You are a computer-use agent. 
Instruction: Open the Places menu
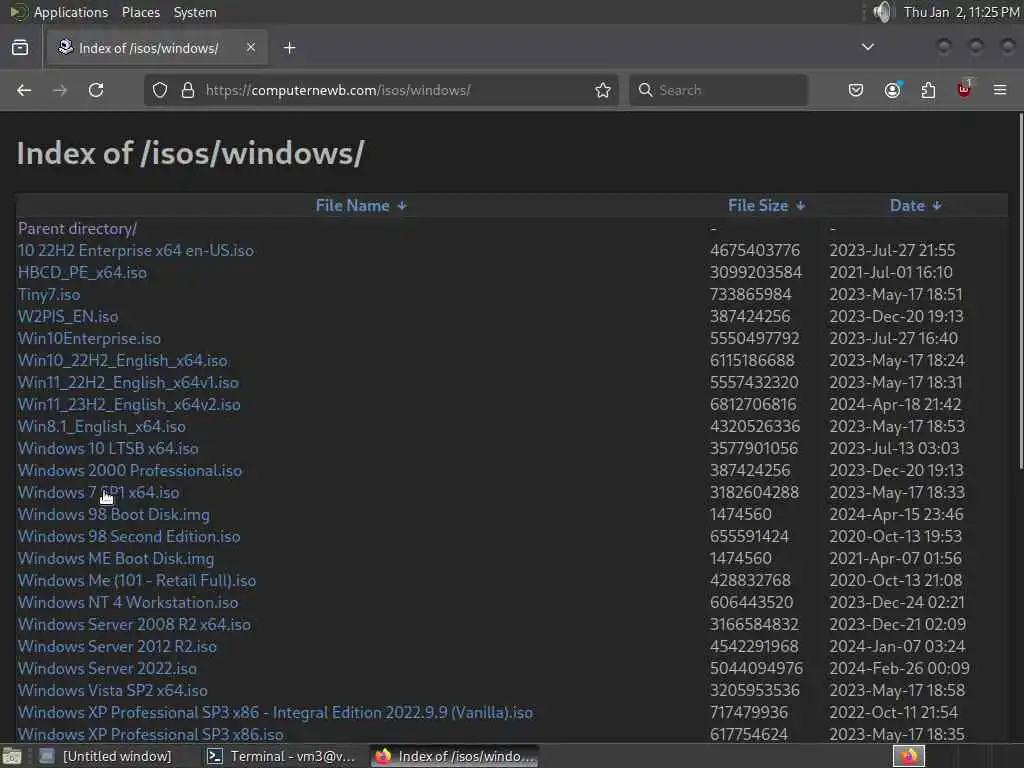pos(140,12)
